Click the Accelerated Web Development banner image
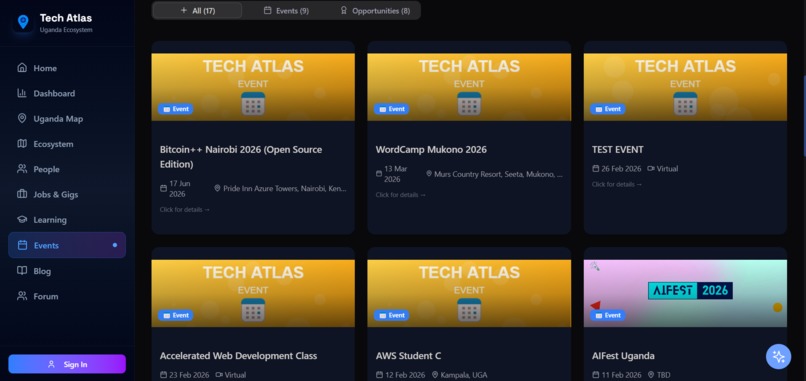 (x=253, y=293)
